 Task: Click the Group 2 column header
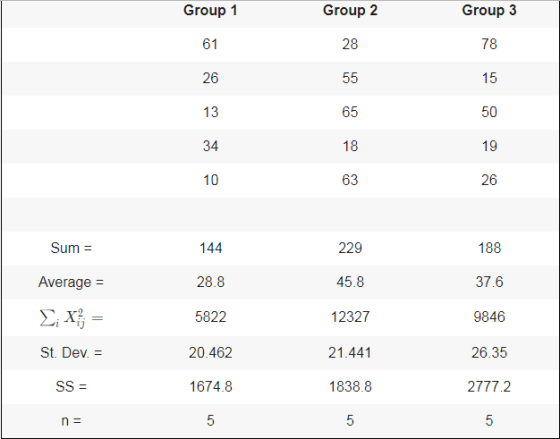click(x=350, y=10)
